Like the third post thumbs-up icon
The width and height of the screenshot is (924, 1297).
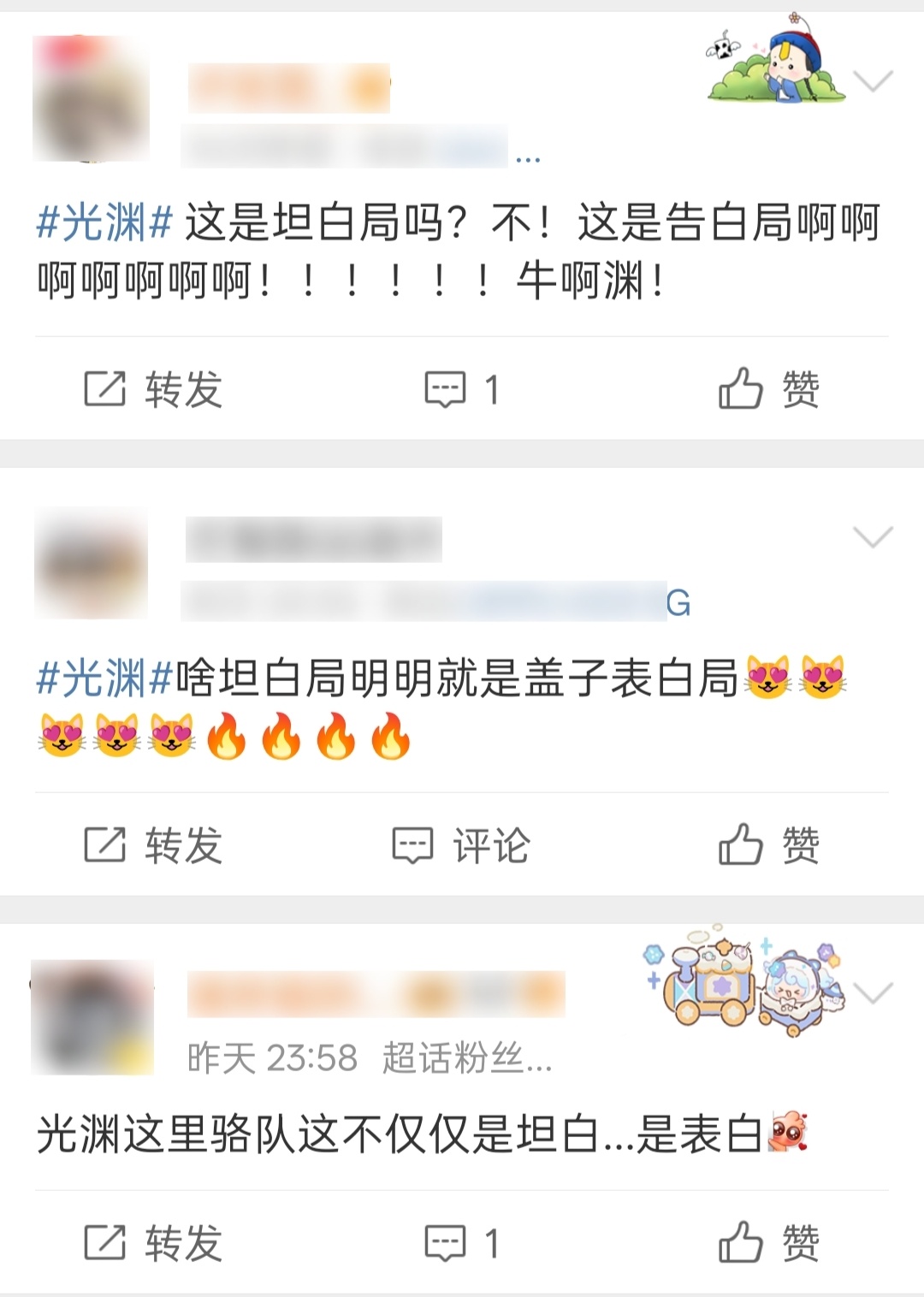(x=741, y=1242)
